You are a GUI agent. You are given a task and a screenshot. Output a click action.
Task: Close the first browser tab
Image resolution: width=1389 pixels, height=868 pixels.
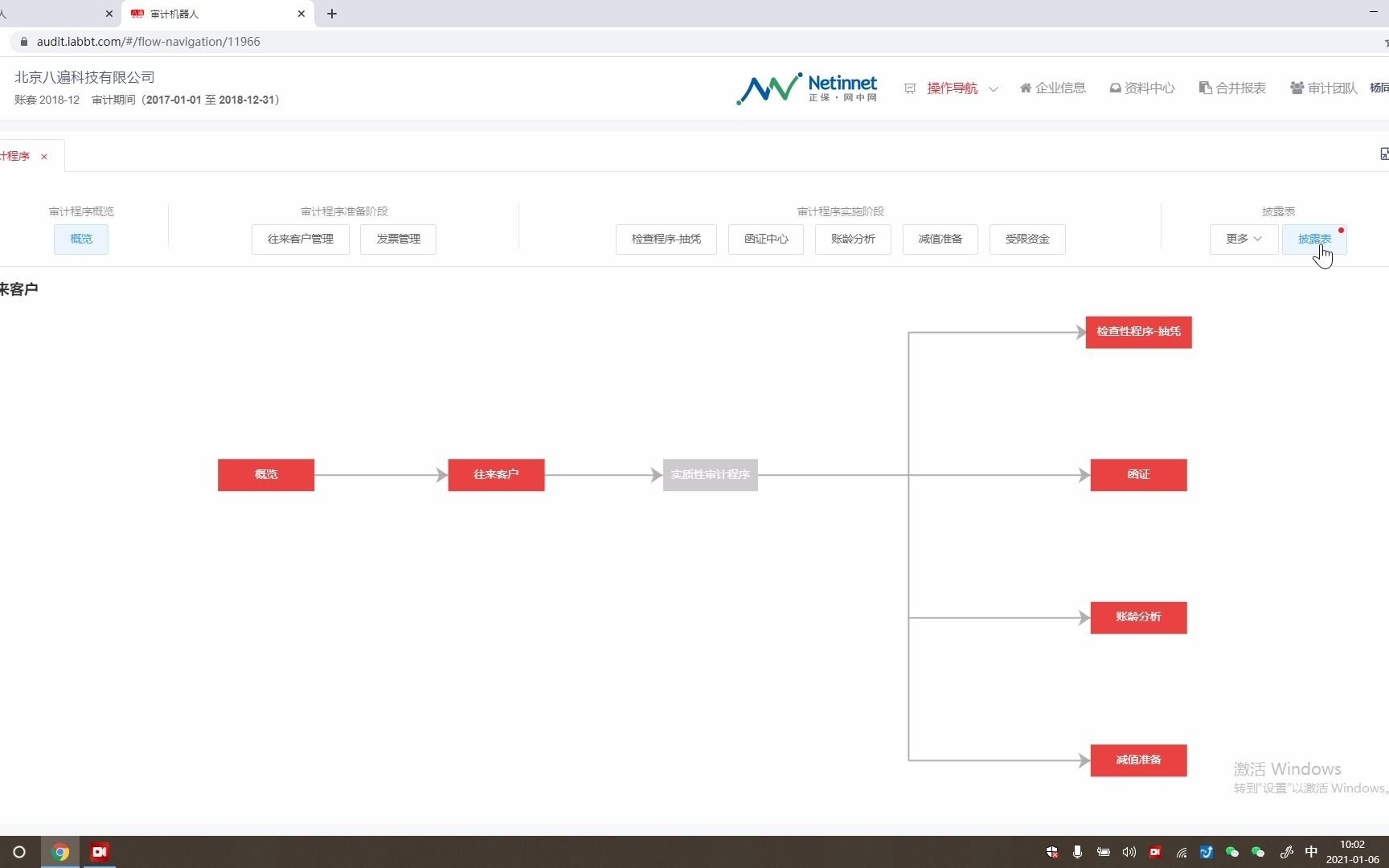pos(109,14)
